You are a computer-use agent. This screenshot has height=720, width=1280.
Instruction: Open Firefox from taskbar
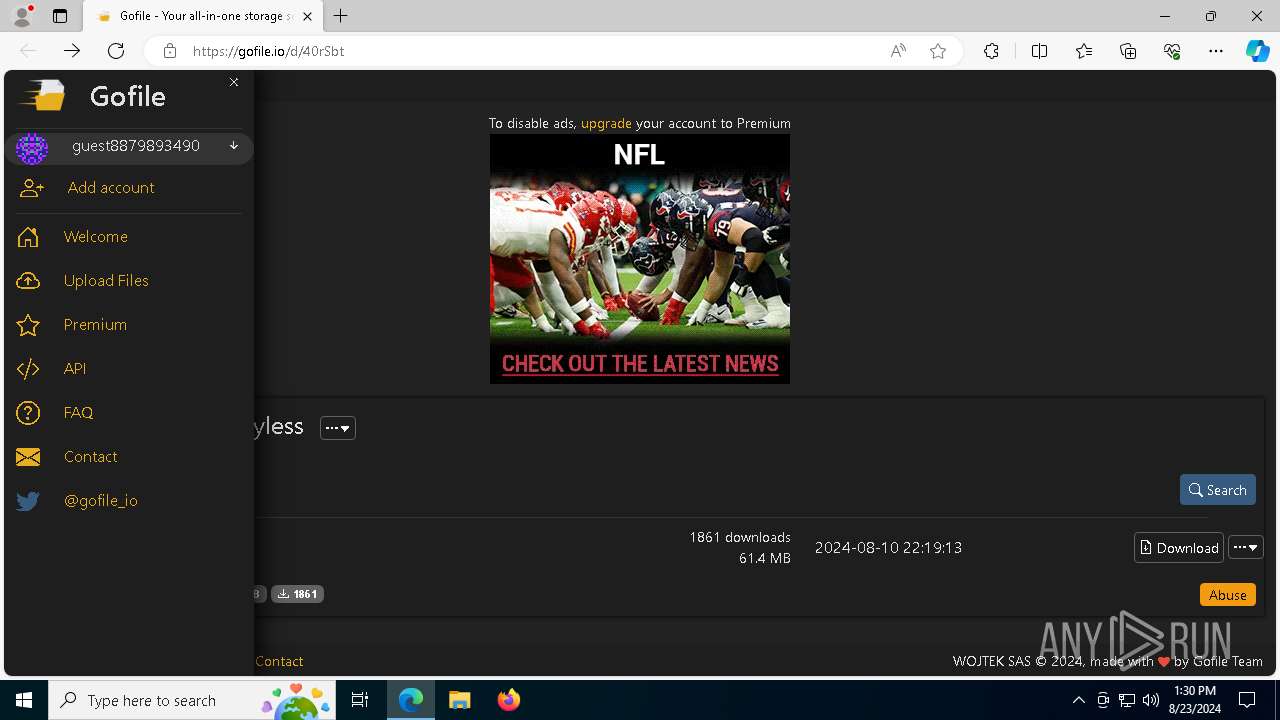click(x=508, y=700)
